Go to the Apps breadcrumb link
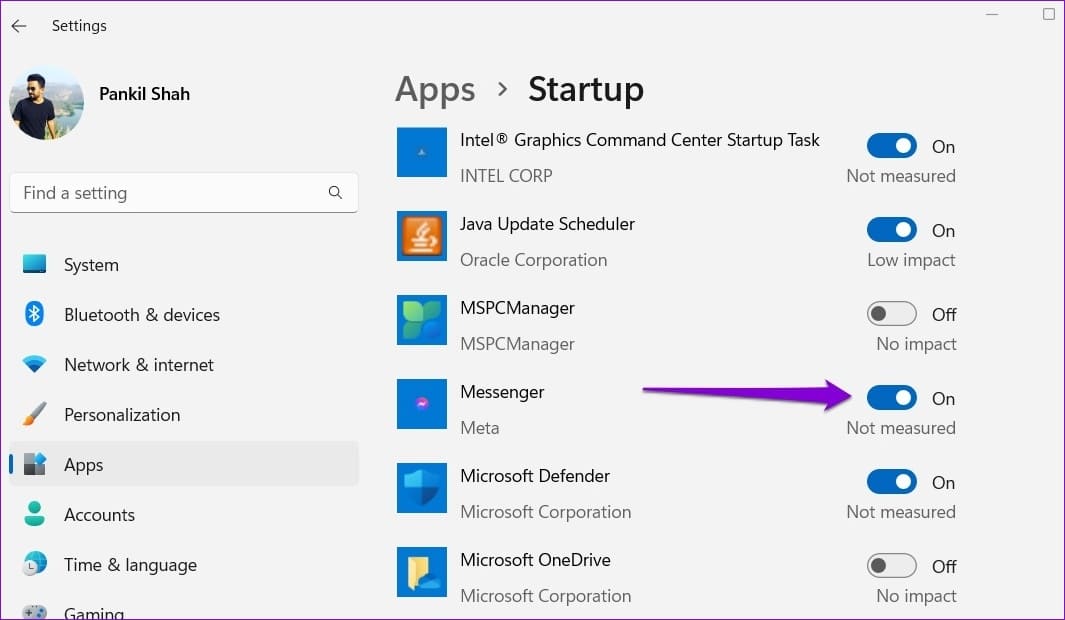Viewport: 1065px width, 620px height. click(x=435, y=90)
